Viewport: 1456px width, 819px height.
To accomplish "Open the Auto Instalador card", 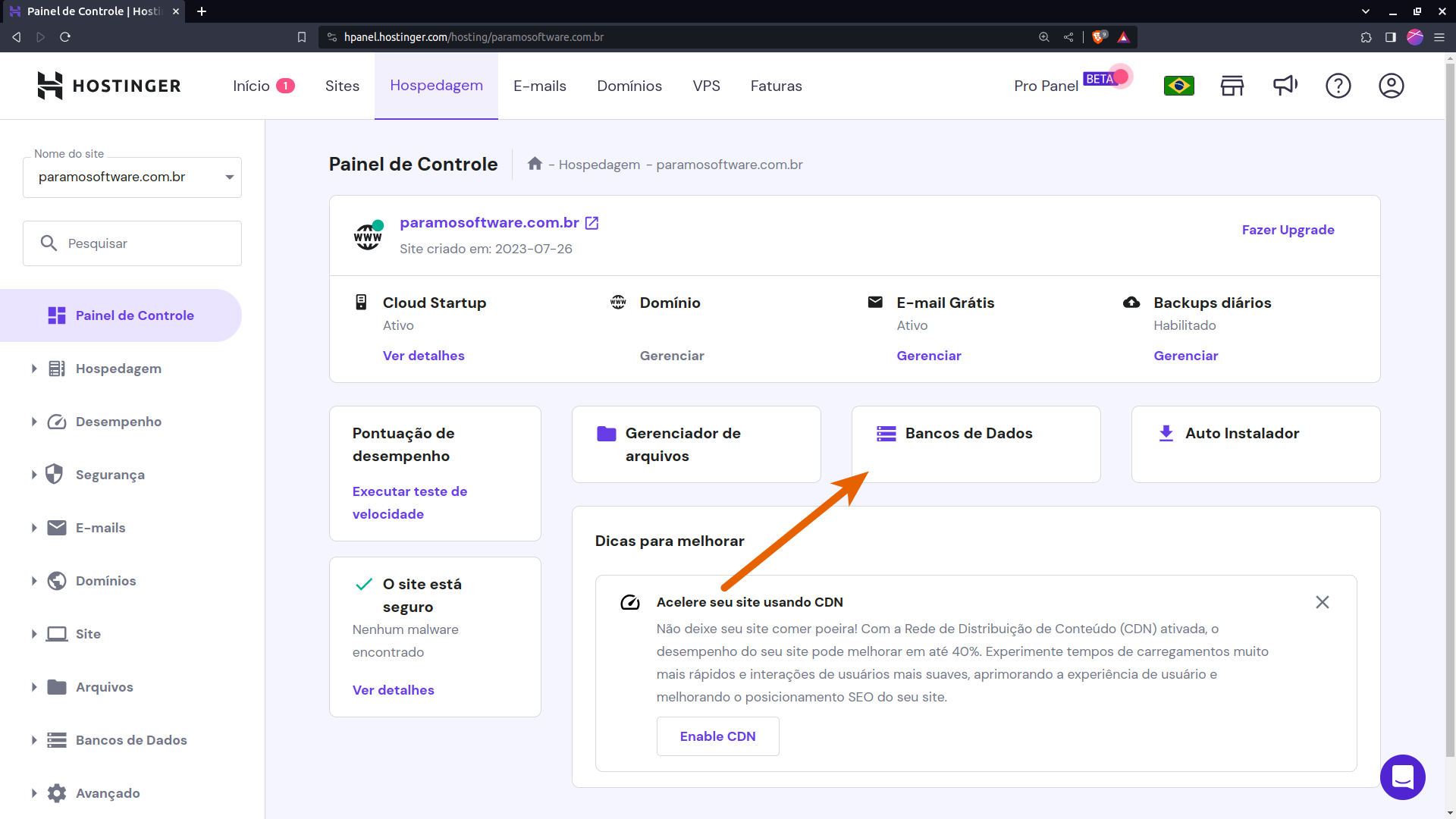I will click(x=1256, y=444).
